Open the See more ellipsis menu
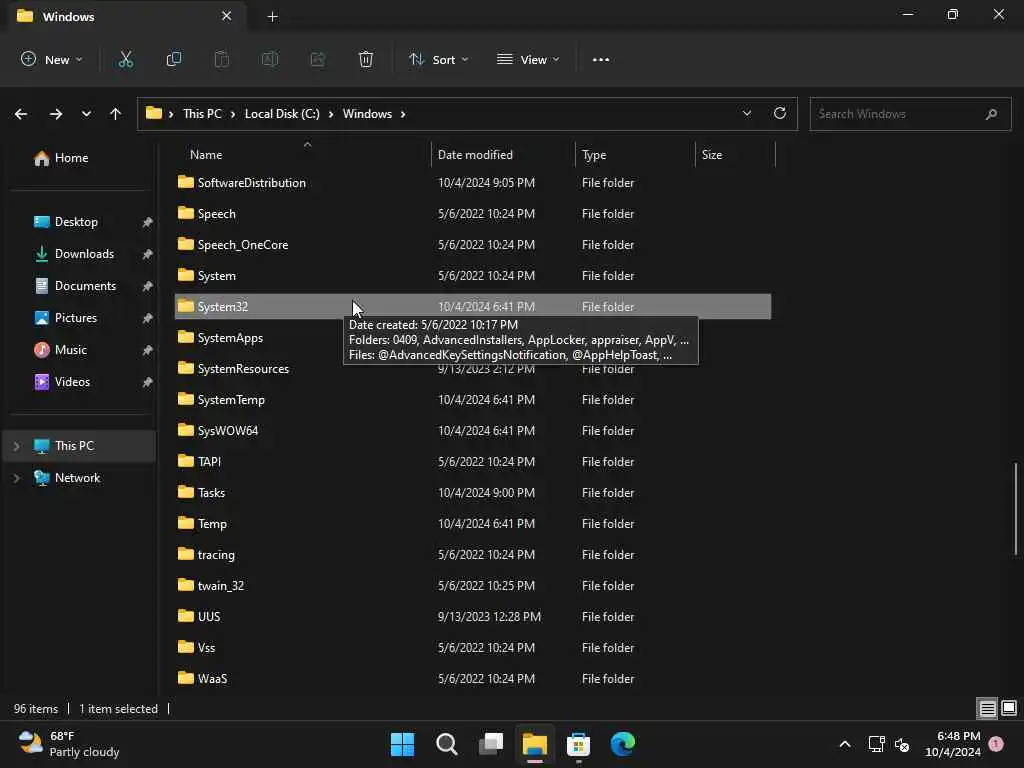This screenshot has width=1024, height=768. pos(601,59)
